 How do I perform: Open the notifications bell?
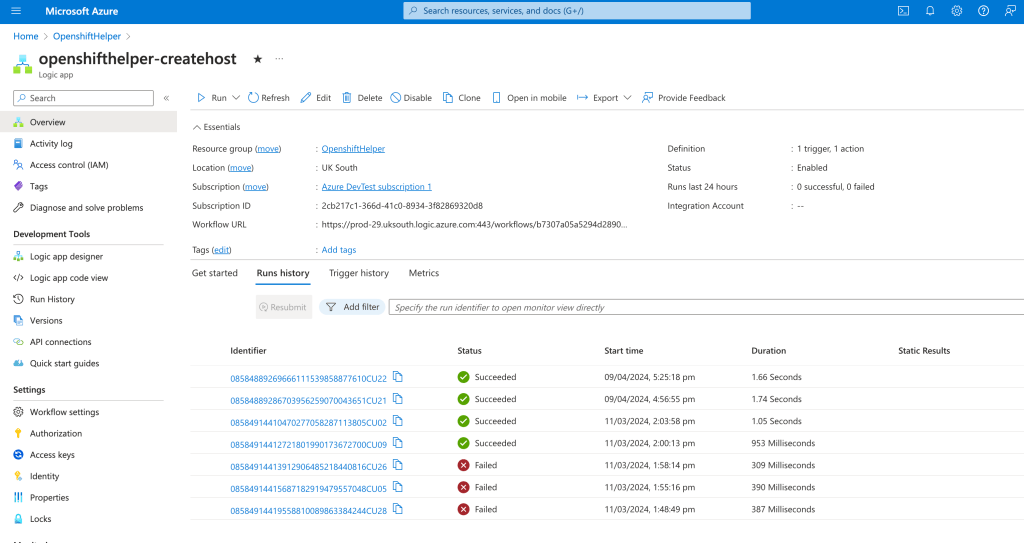(x=930, y=11)
